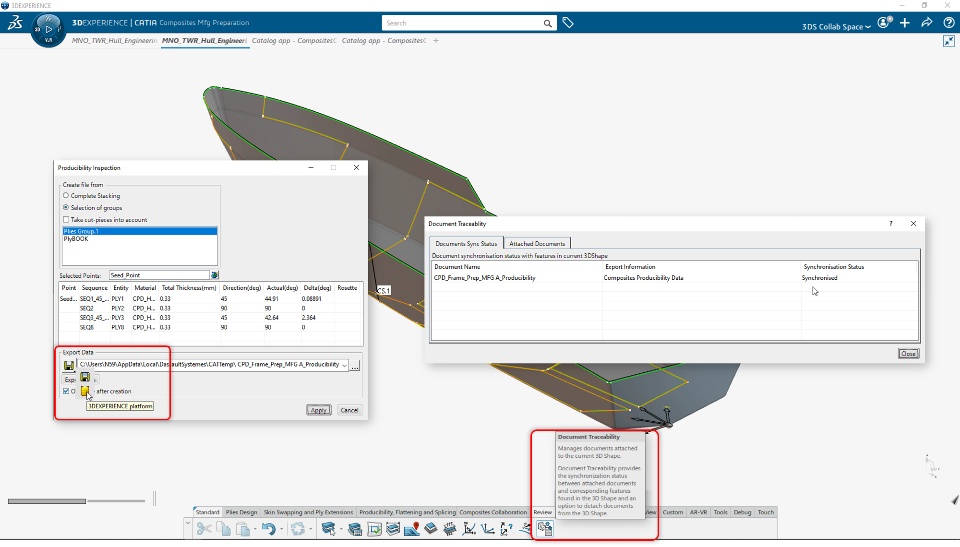Open Producibility, Flattening and Splicing tab
This screenshot has height=547, width=960.
coord(407,512)
